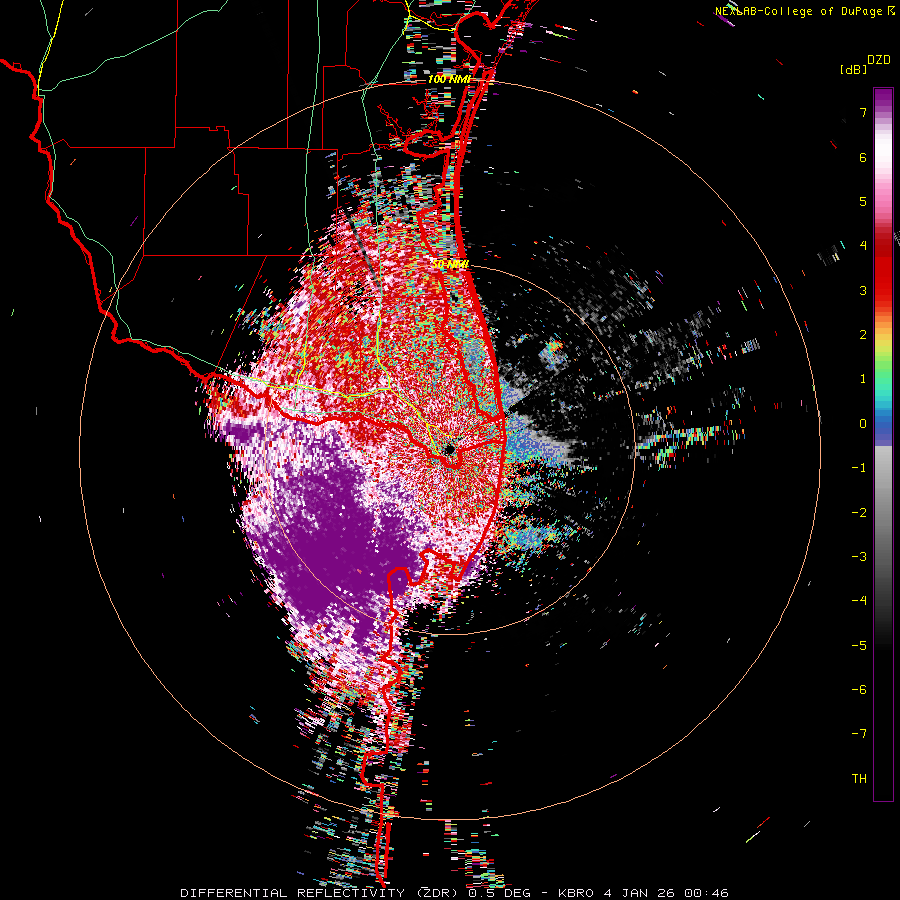Click the scale value 2
Viewport: 900px width, 900px height.
863,334
